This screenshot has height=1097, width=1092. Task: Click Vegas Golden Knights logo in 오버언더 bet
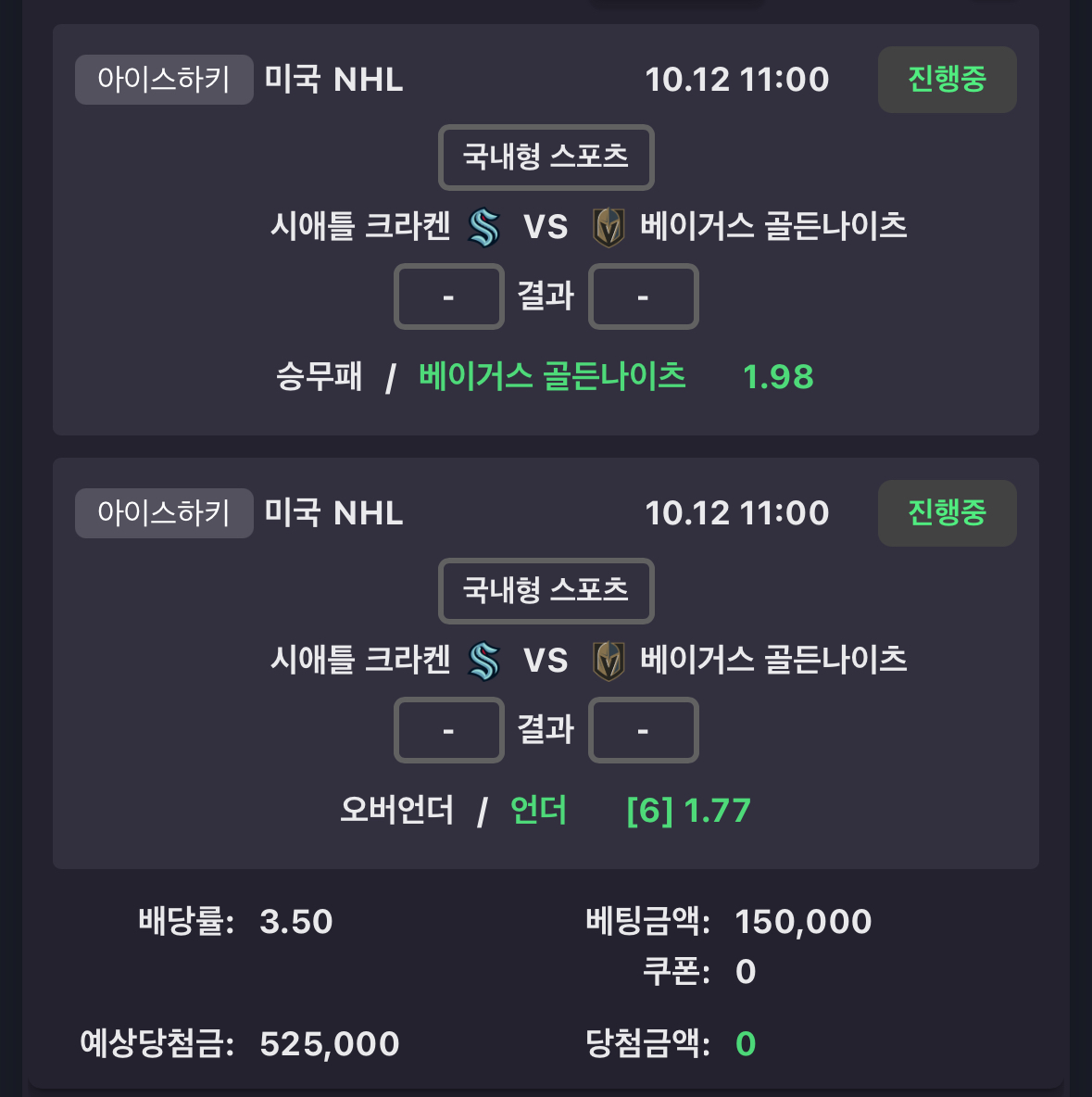609,661
